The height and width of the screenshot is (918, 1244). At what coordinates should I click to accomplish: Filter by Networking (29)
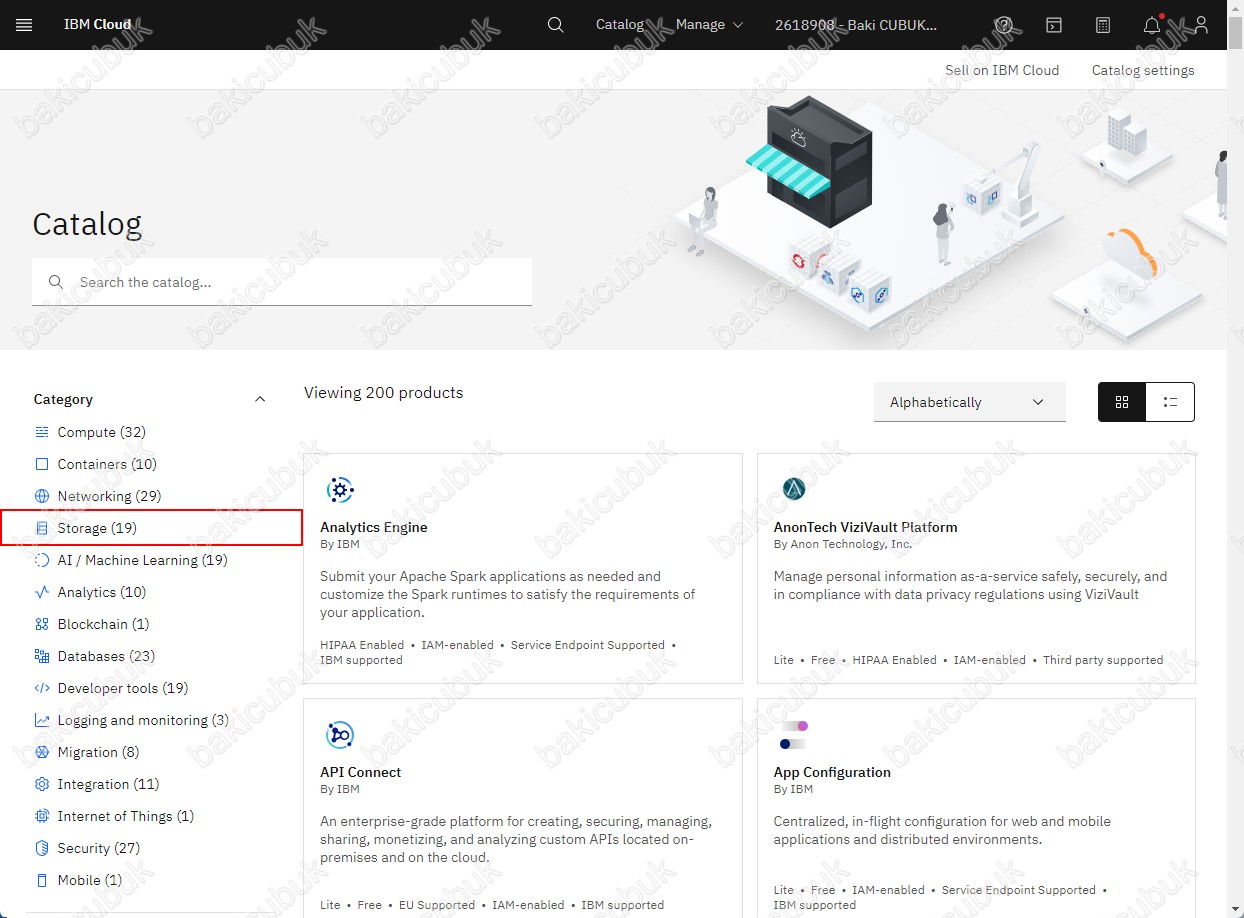pos(109,496)
